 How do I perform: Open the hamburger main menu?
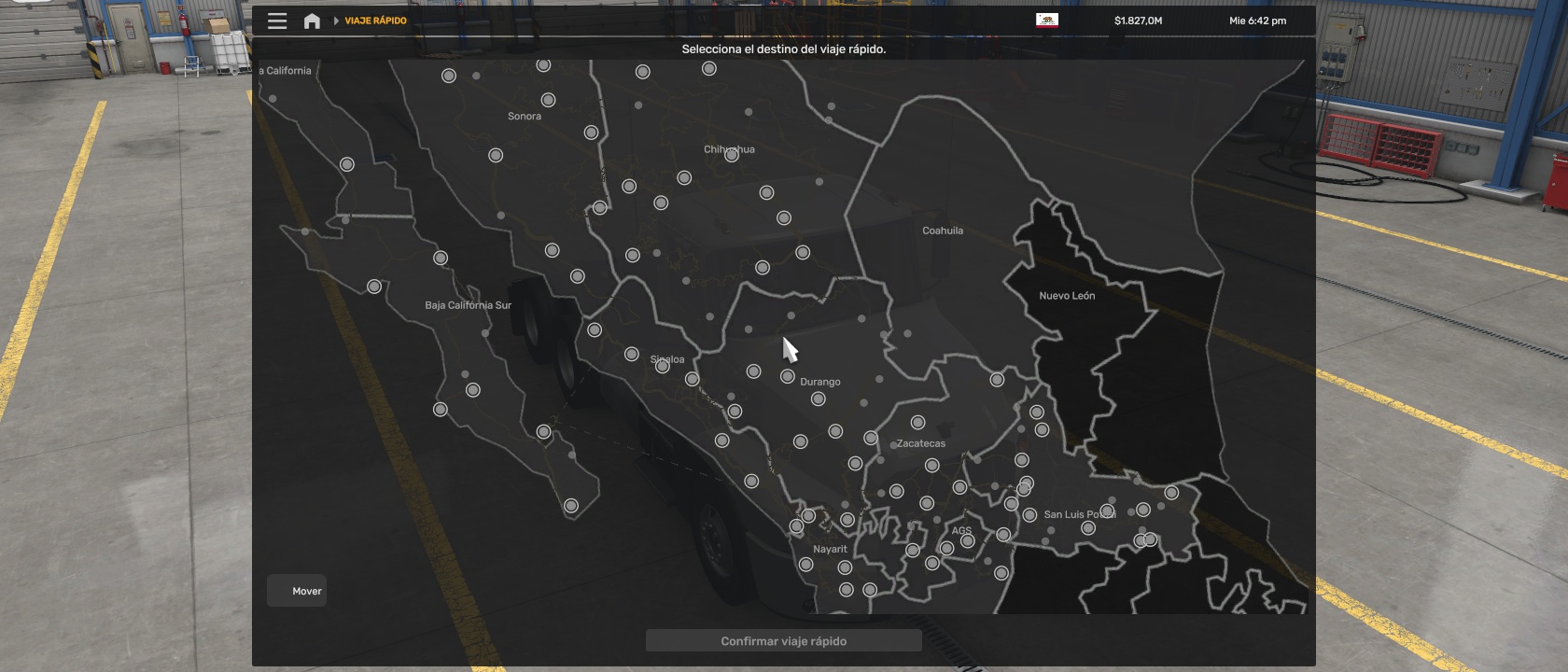[x=277, y=21]
